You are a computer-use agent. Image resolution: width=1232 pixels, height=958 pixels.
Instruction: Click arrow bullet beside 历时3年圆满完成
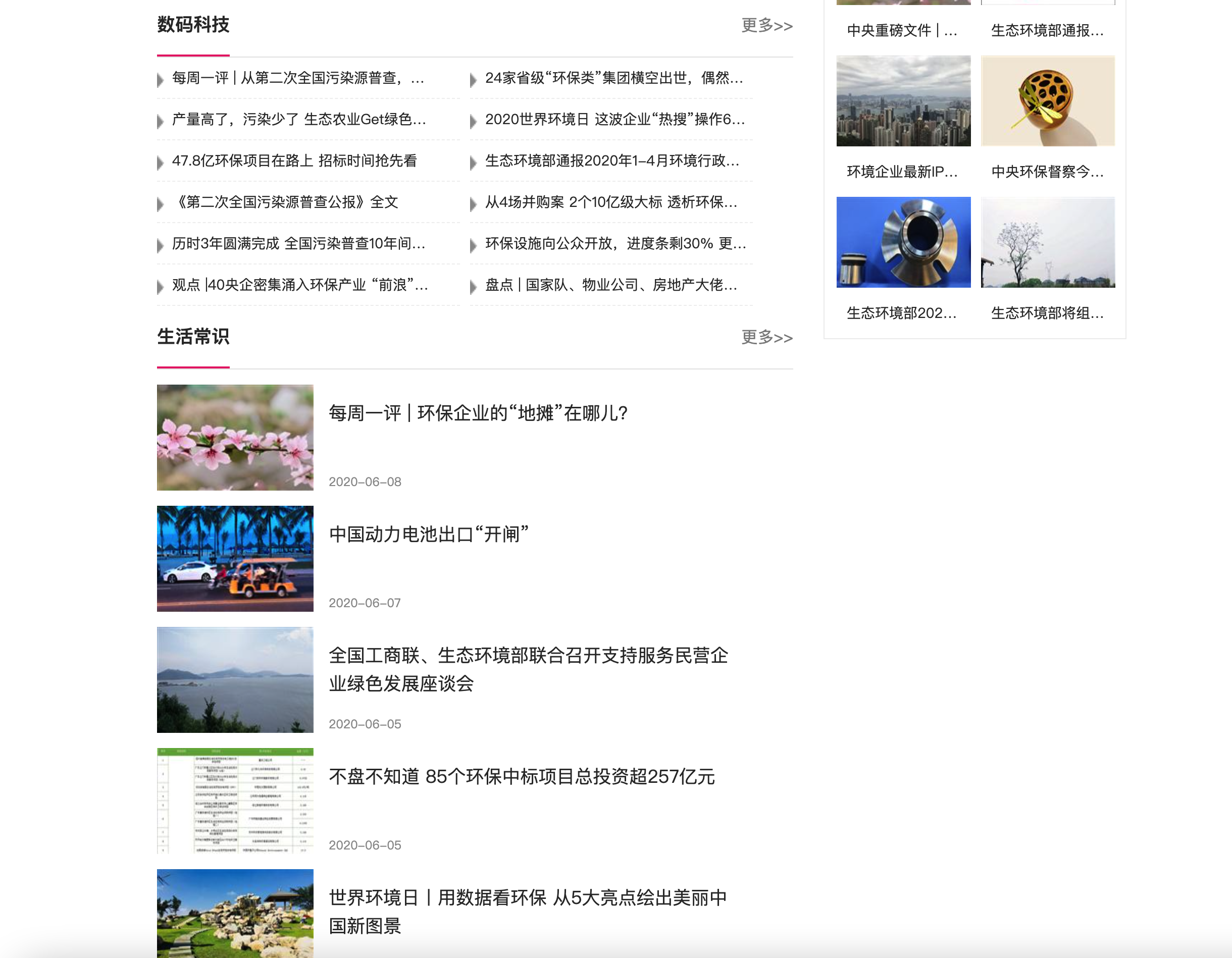(x=160, y=245)
